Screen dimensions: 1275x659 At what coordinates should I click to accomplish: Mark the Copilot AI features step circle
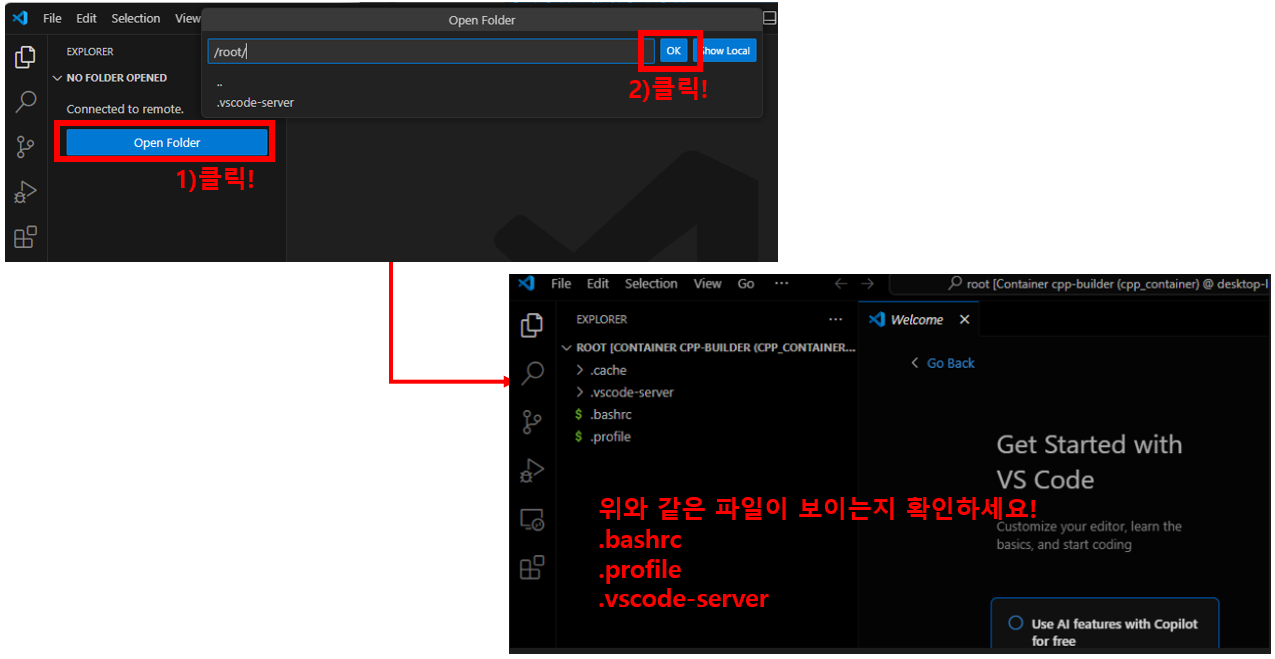1015,623
